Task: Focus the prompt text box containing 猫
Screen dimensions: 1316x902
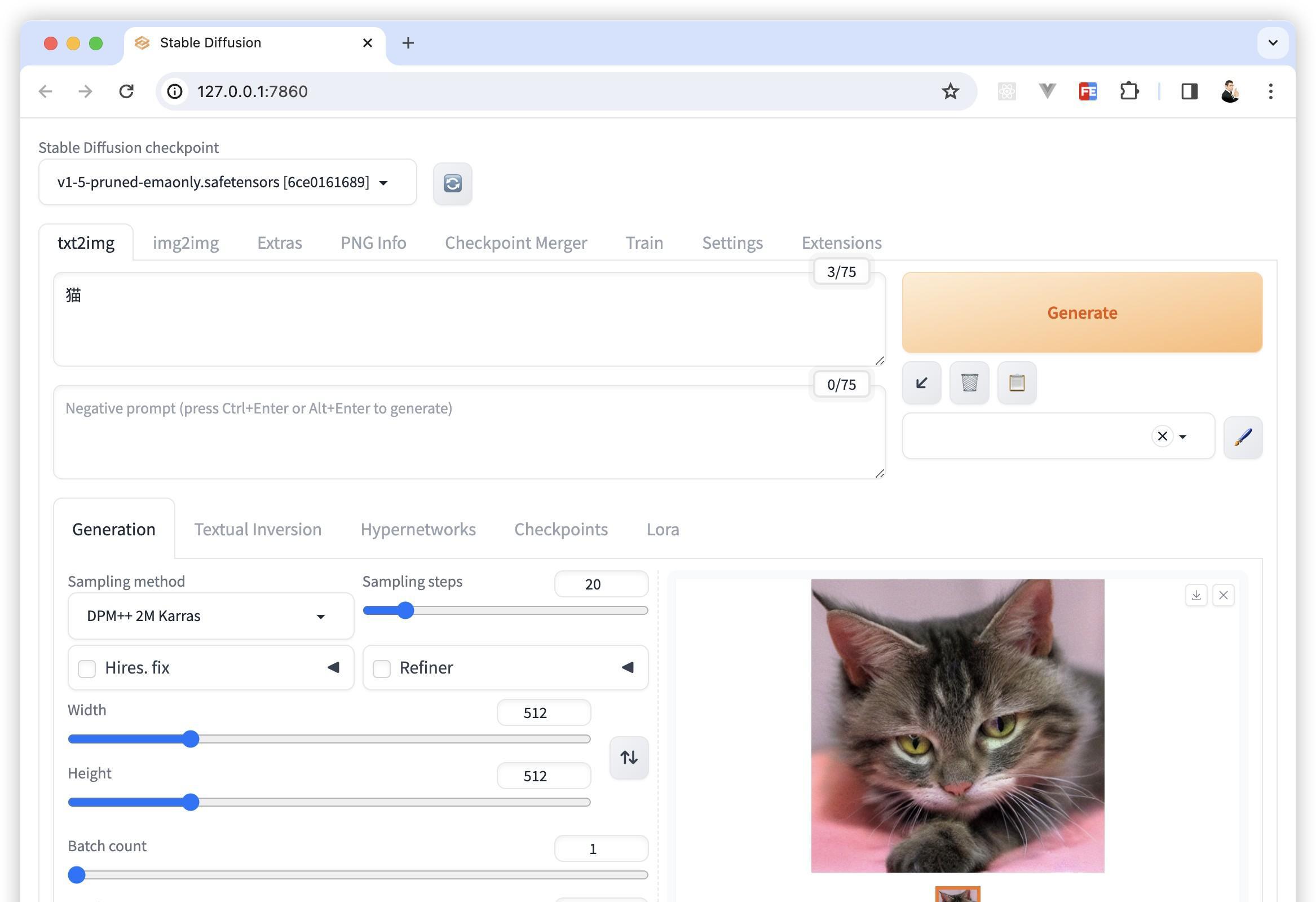Action: tap(470, 319)
